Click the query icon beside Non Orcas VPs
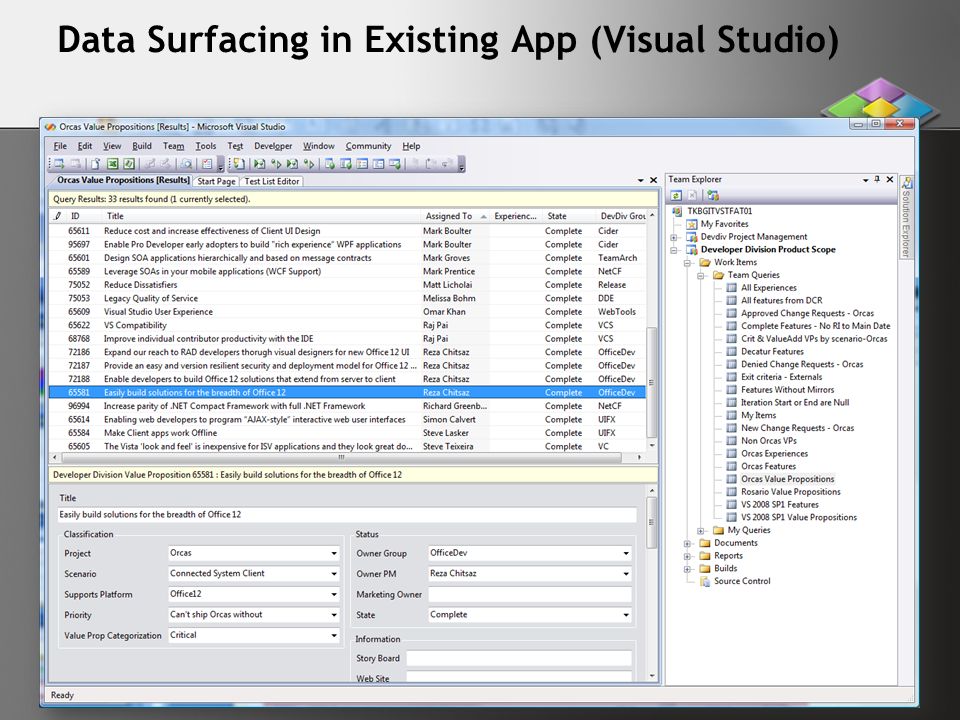 [731, 441]
